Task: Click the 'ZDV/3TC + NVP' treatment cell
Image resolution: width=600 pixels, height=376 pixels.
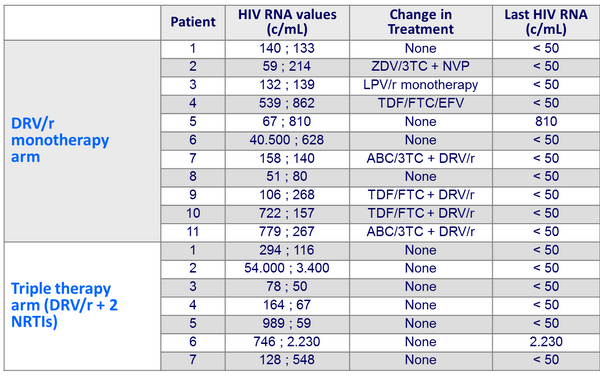Action: (421, 66)
